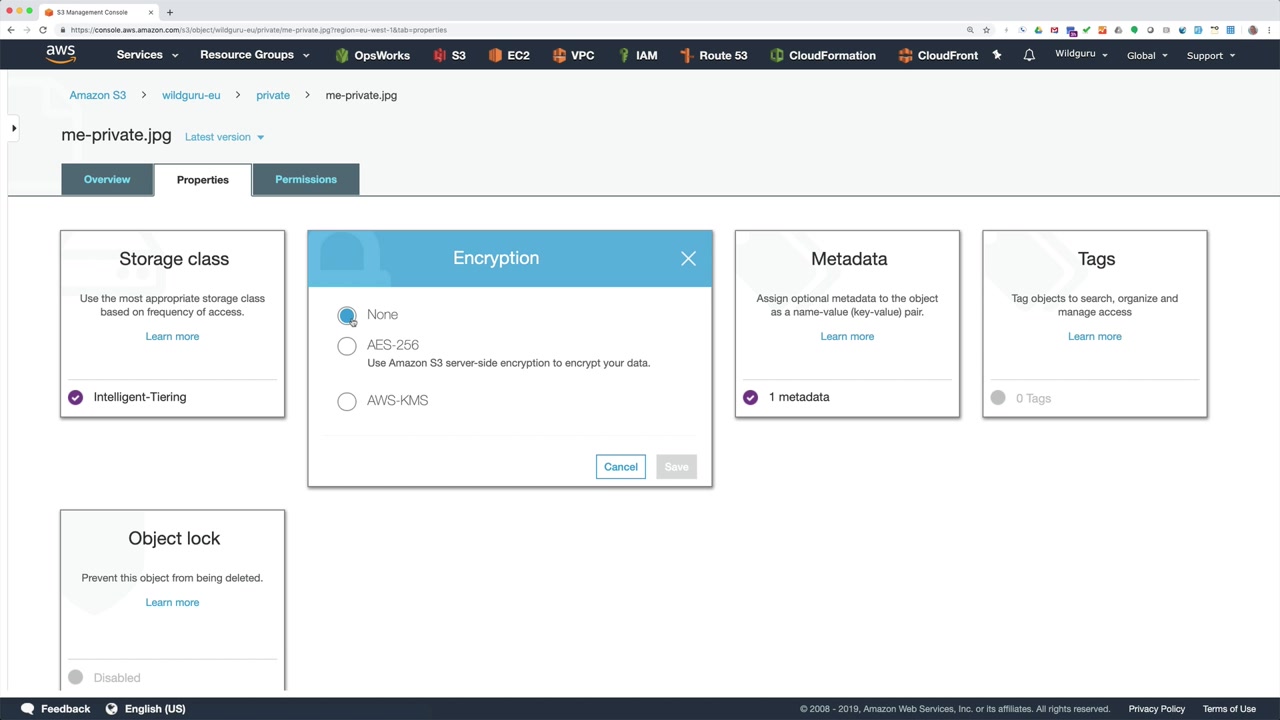Open the Tags card title

pos(1096,259)
